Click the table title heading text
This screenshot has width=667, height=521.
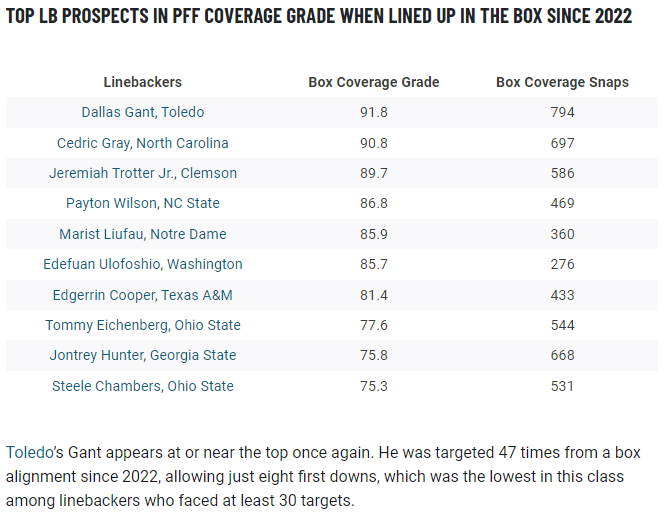coord(319,17)
